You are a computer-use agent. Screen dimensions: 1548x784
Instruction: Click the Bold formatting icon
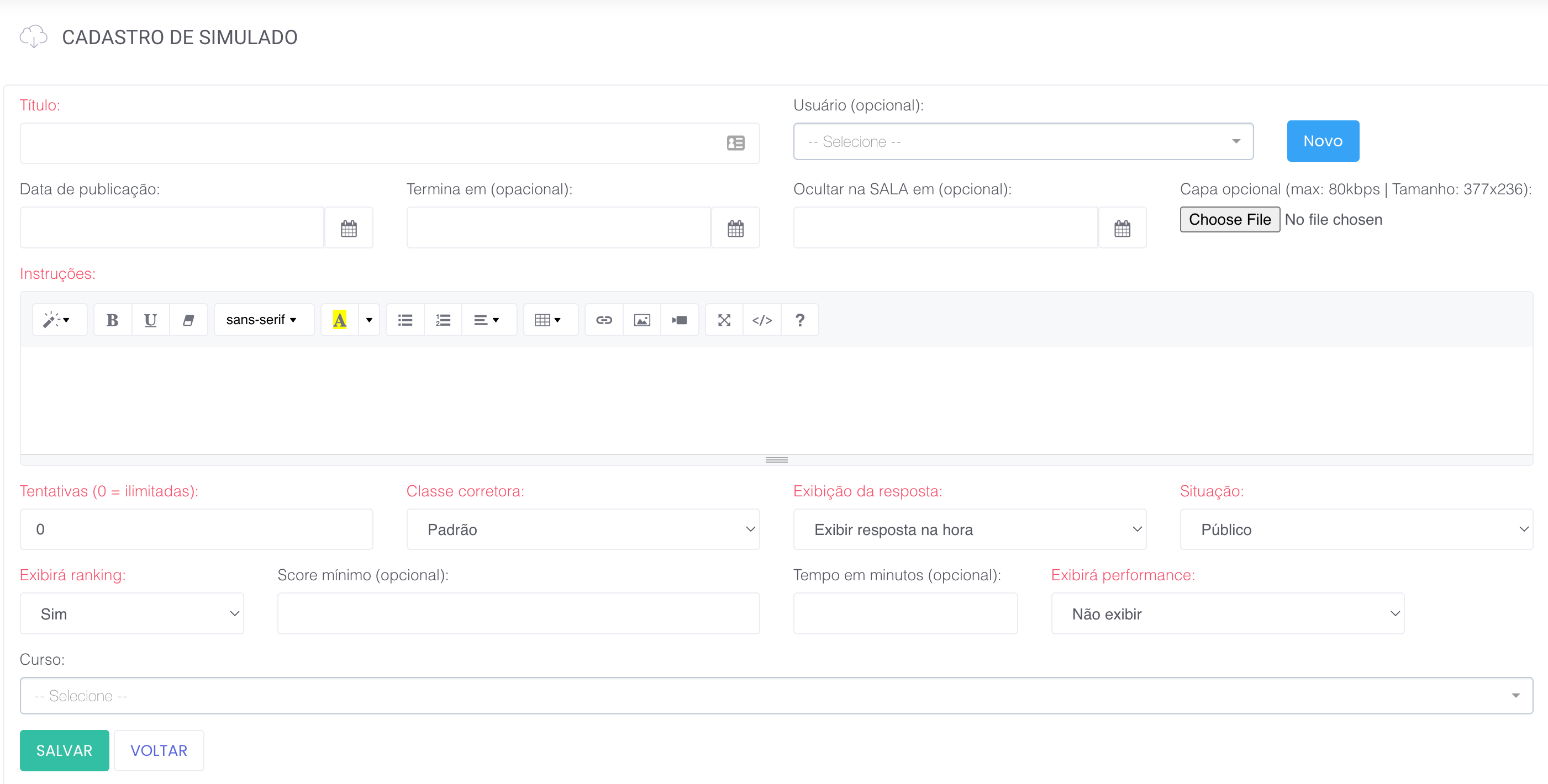112,320
